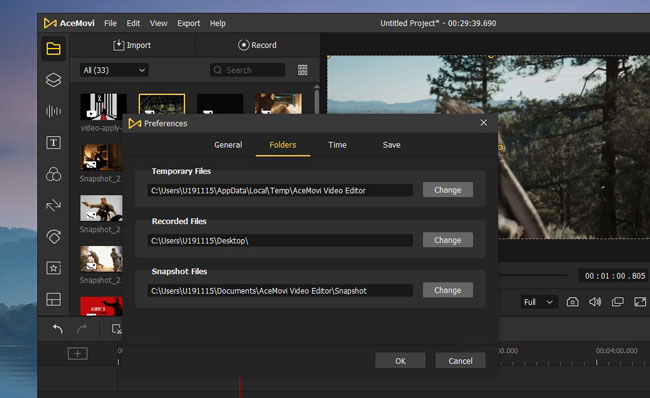
Task: Open the Export menu
Action: (189, 23)
